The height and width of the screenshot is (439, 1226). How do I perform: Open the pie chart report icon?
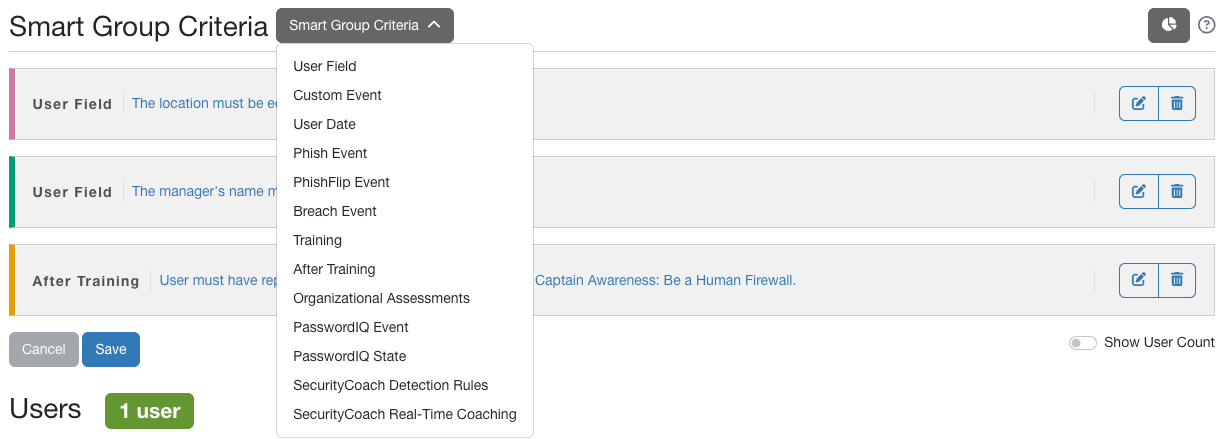tap(1168, 25)
